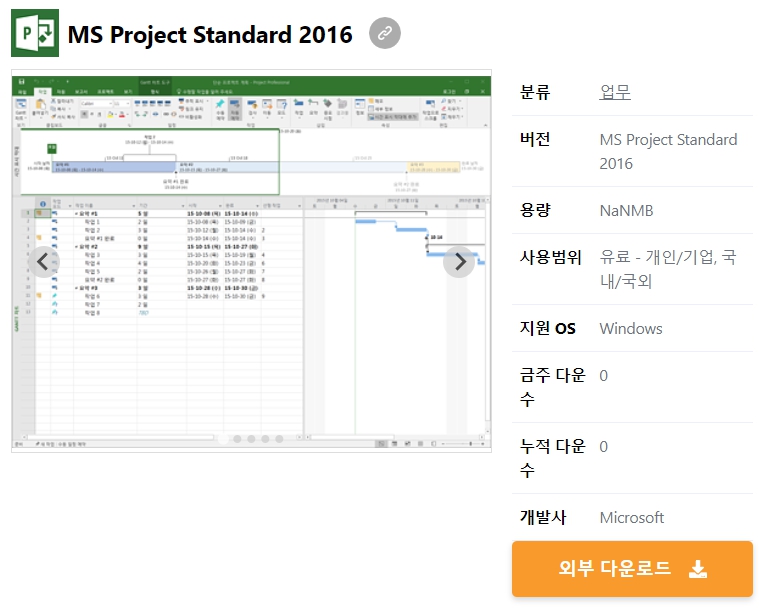Click the 개발사 label
The height and width of the screenshot is (610, 759).
click(x=543, y=517)
